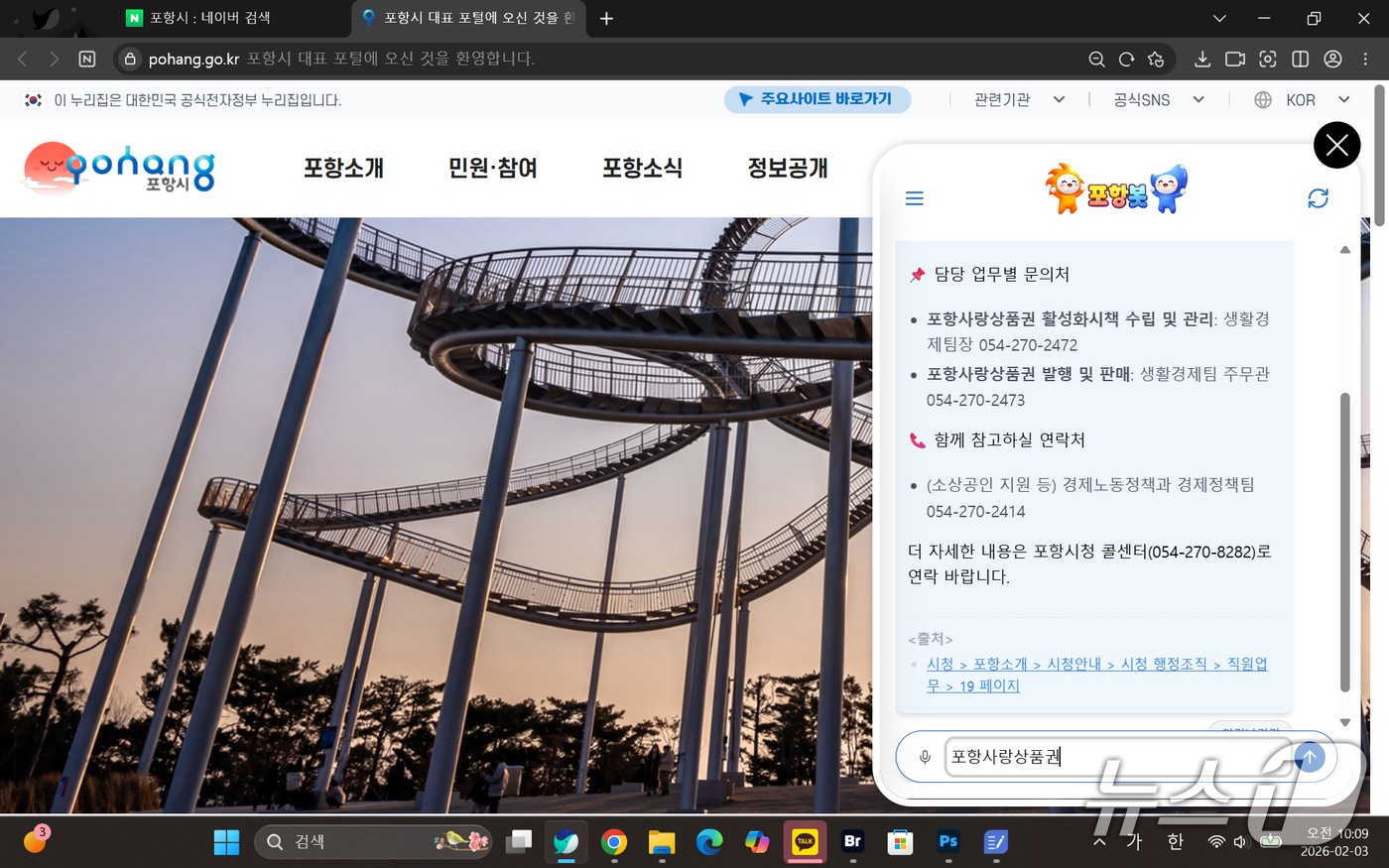Launch Photoshop from the taskbar
This screenshot has width=1389, height=868.
click(x=947, y=841)
